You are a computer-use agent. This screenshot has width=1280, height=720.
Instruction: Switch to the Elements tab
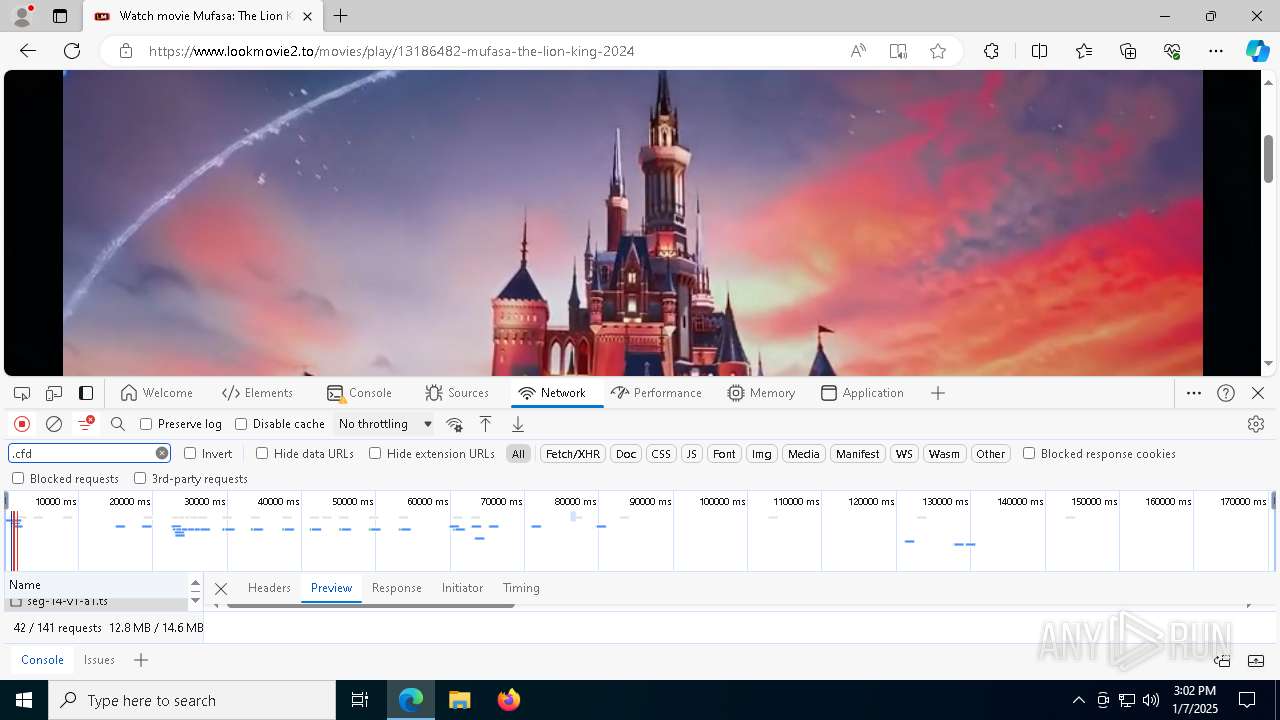pyautogui.click(x=258, y=393)
